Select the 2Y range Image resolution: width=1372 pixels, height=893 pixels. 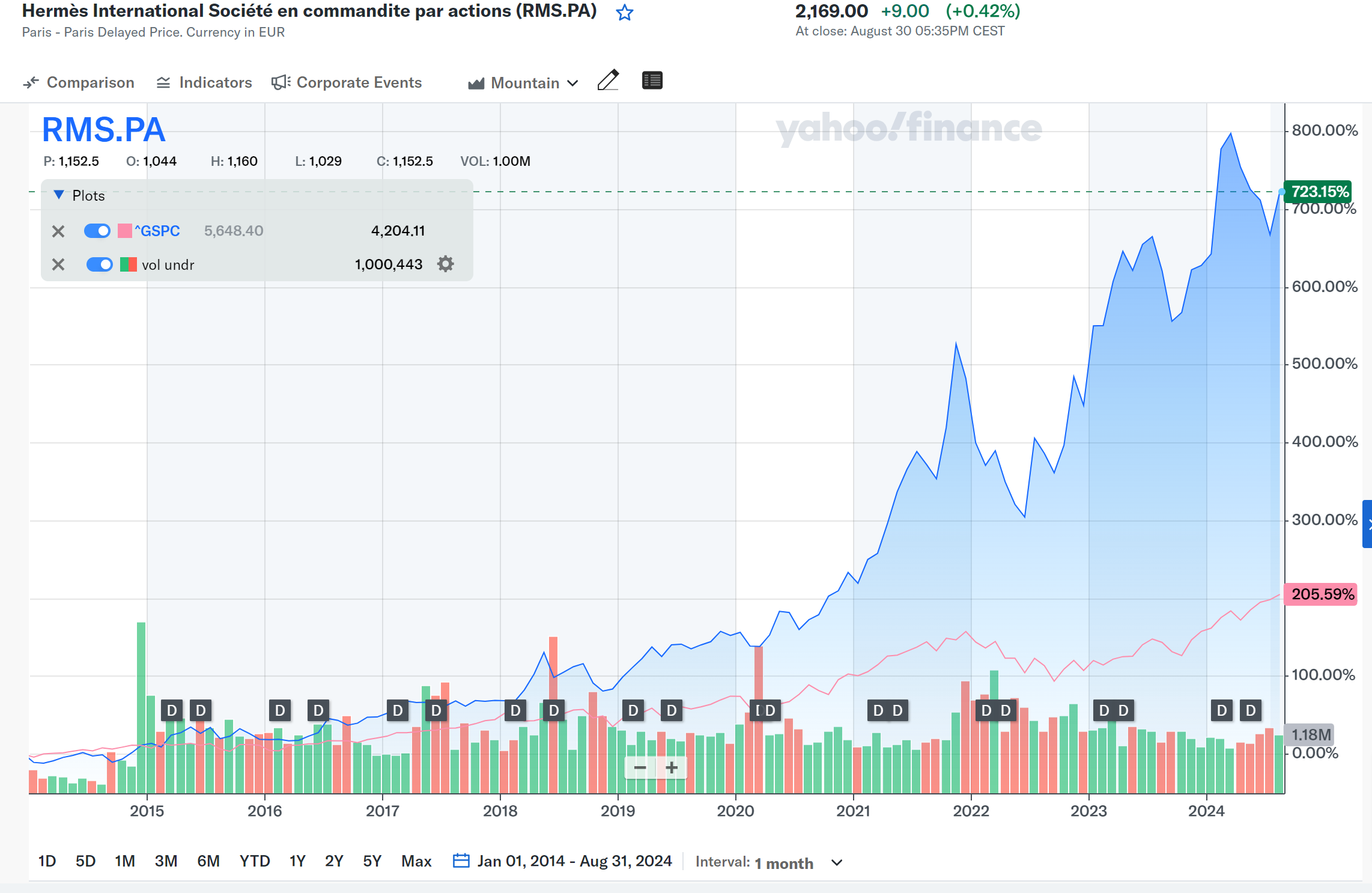pyautogui.click(x=334, y=861)
